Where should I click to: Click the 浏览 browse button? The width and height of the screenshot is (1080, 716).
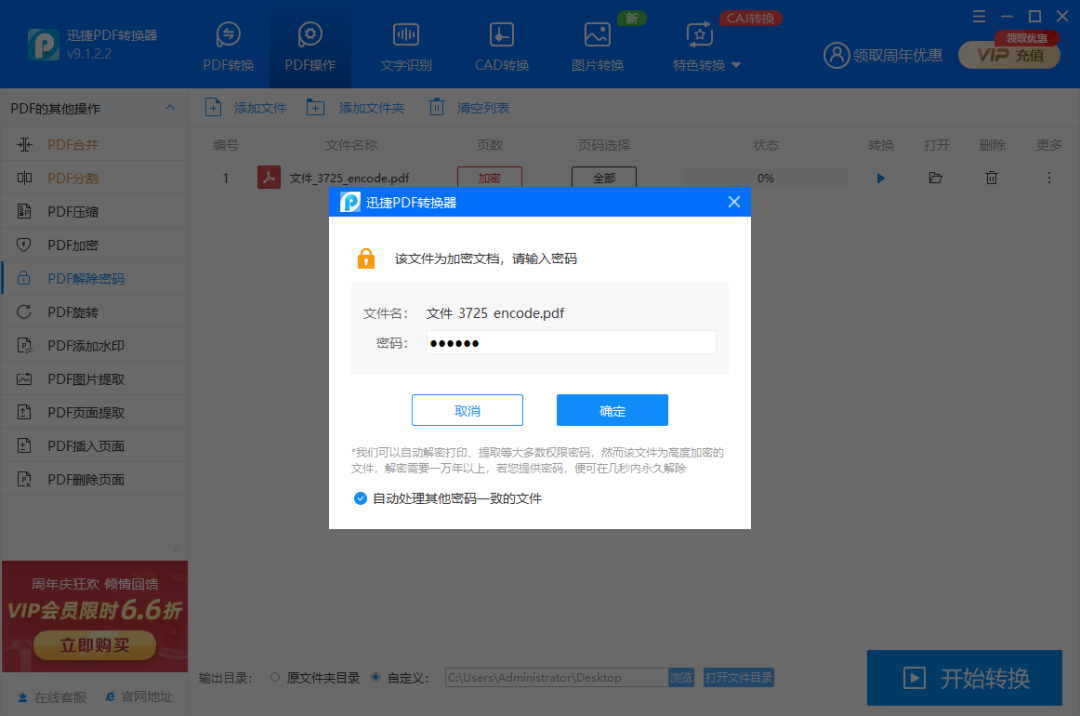(x=681, y=677)
